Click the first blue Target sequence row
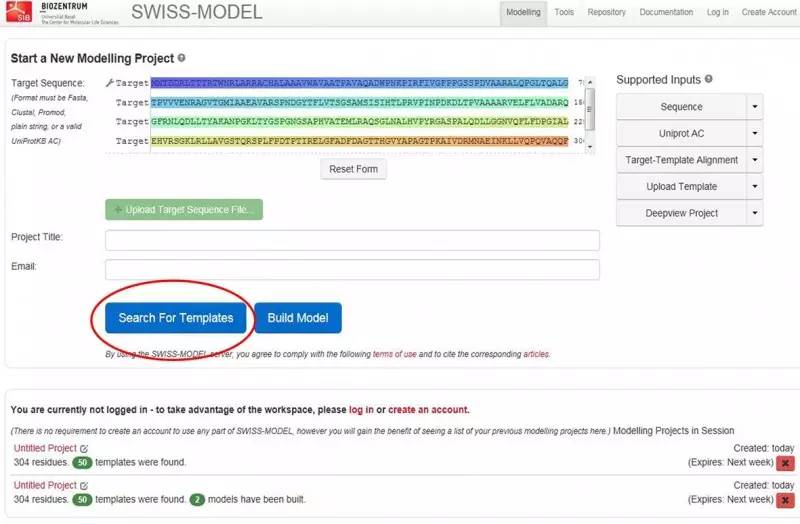The image size is (800, 524). [359, 83]
